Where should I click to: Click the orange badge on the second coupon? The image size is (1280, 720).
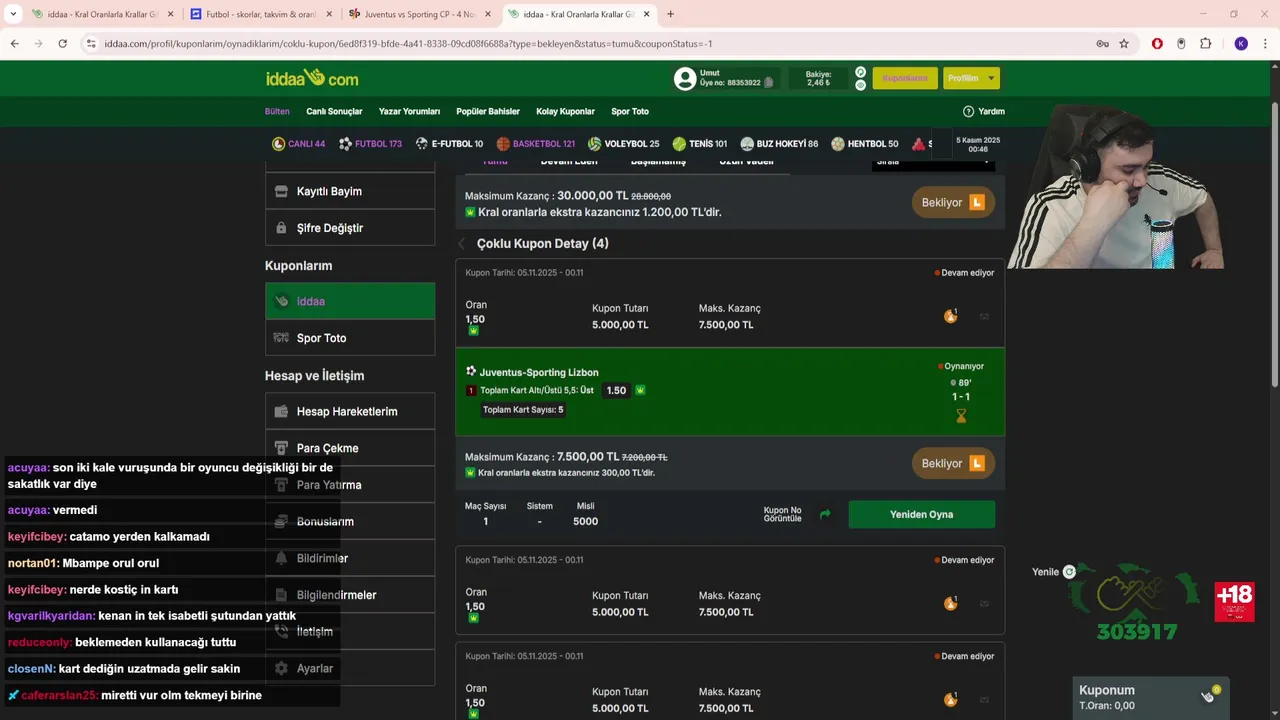950,603
